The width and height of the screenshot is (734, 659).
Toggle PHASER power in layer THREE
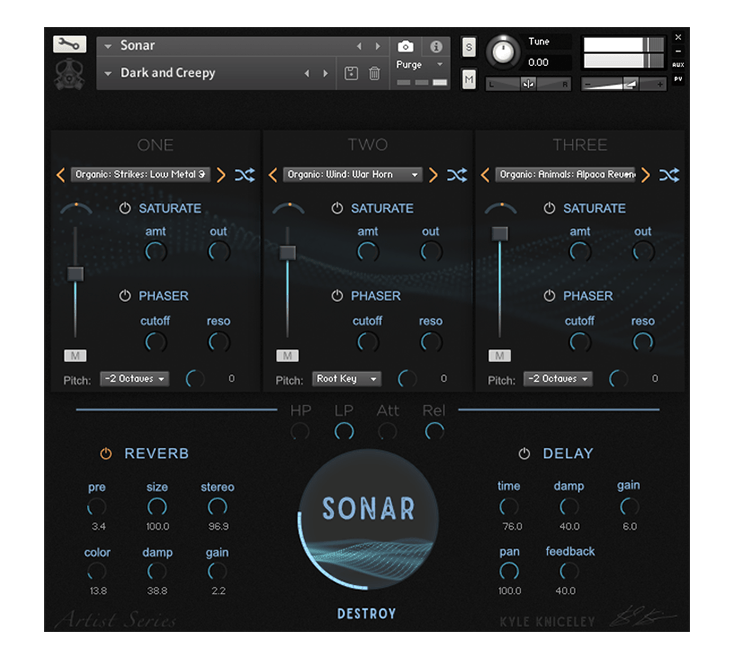(x=549, y=296)
